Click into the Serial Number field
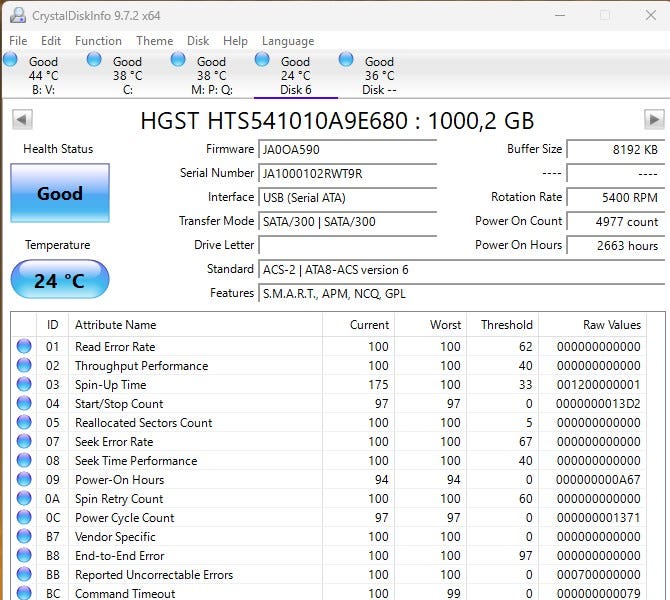670x600 pixels. [347, 173]
